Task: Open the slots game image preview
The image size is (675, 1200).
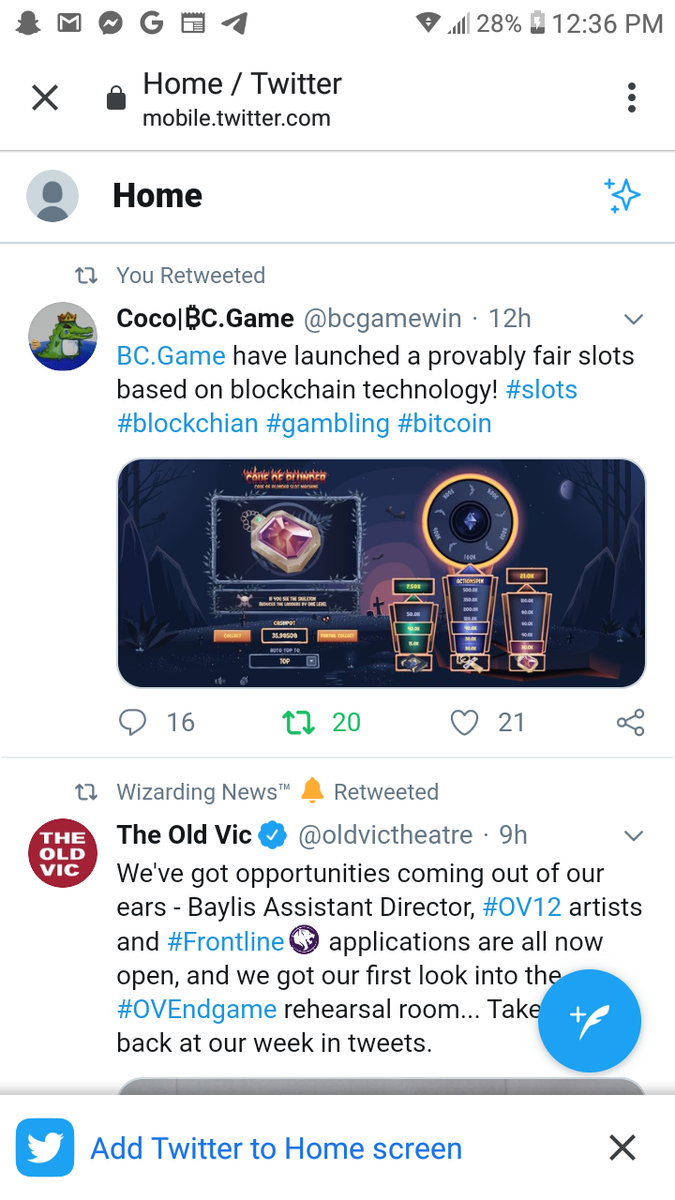Action: pyautogui.click(x=381, y=573)
